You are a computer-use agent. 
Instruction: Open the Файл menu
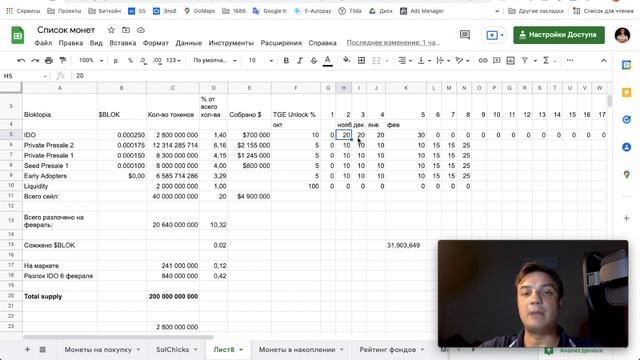(x=43, y=43)
